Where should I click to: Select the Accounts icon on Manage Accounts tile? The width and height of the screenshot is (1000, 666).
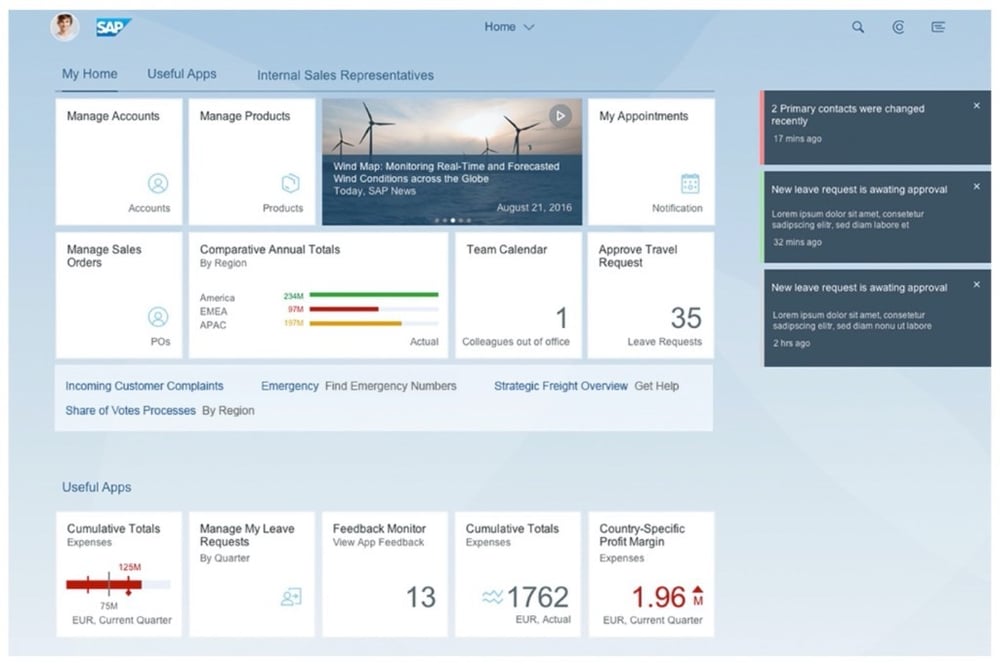click(x=159, y=184)
